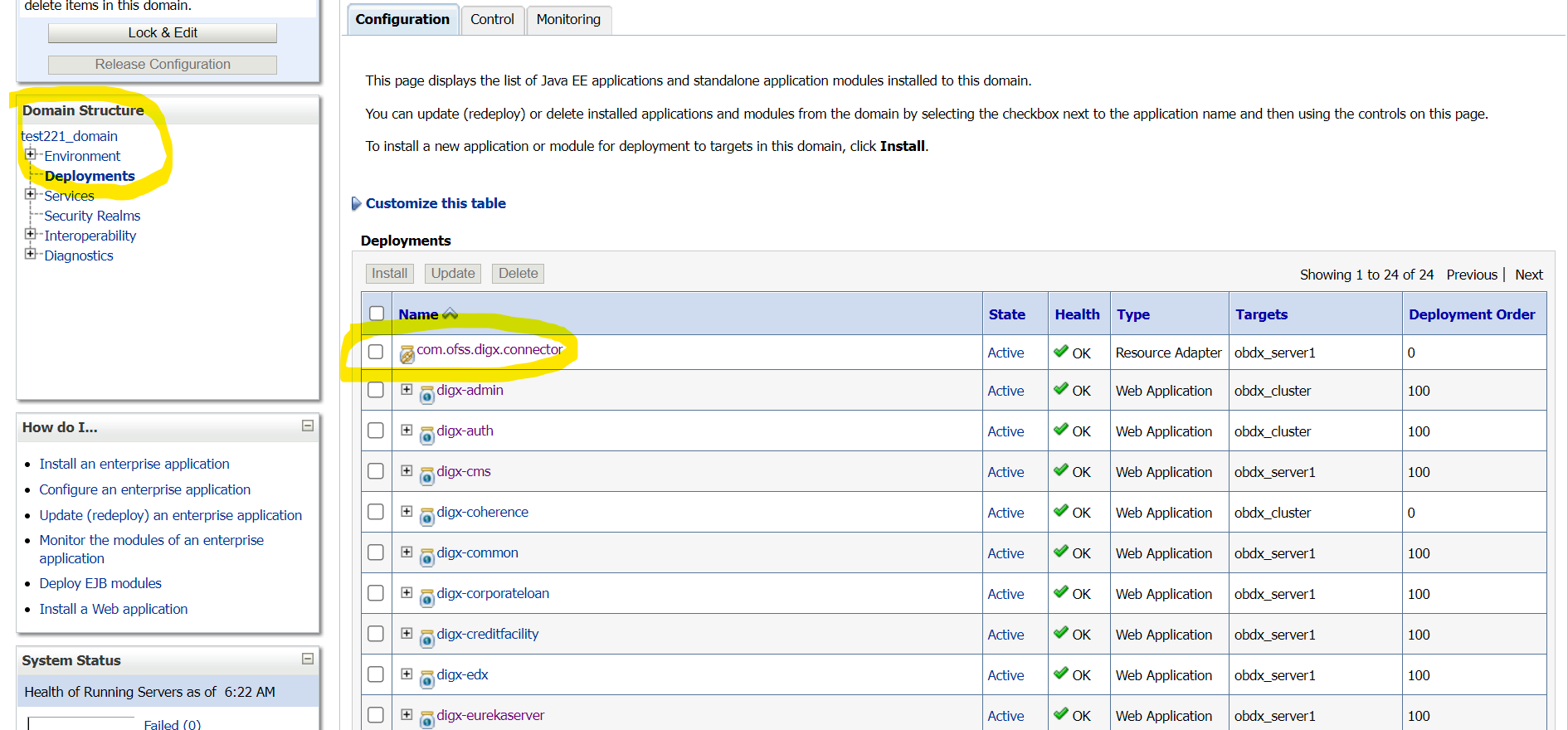Image resolution: width=1568 pixels, height=730 pixels.
Task: Open 'Deploy EJB modules' help link
Action: [100, 583]
